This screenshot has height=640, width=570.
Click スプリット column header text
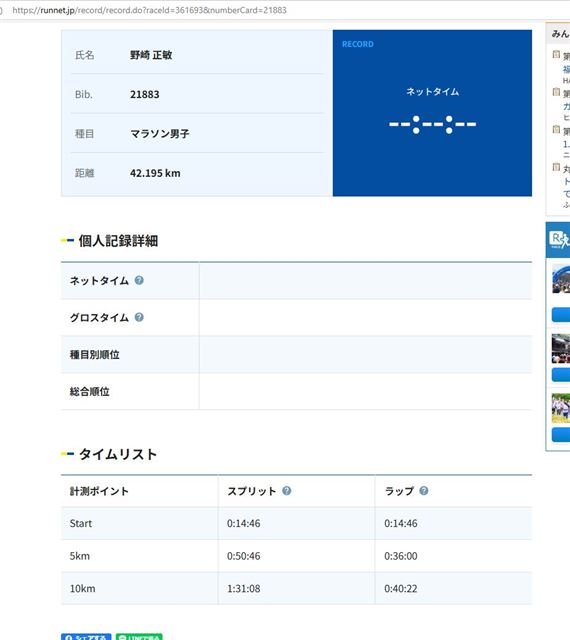click(252, 491)
